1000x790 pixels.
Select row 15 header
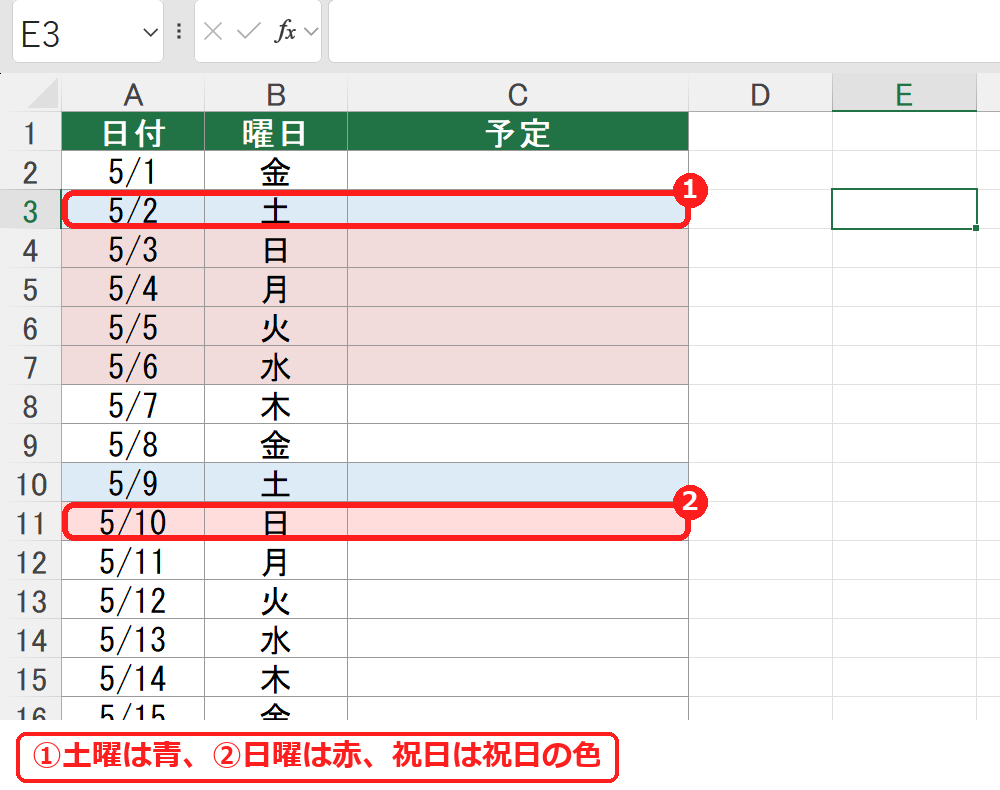point(30,678)
